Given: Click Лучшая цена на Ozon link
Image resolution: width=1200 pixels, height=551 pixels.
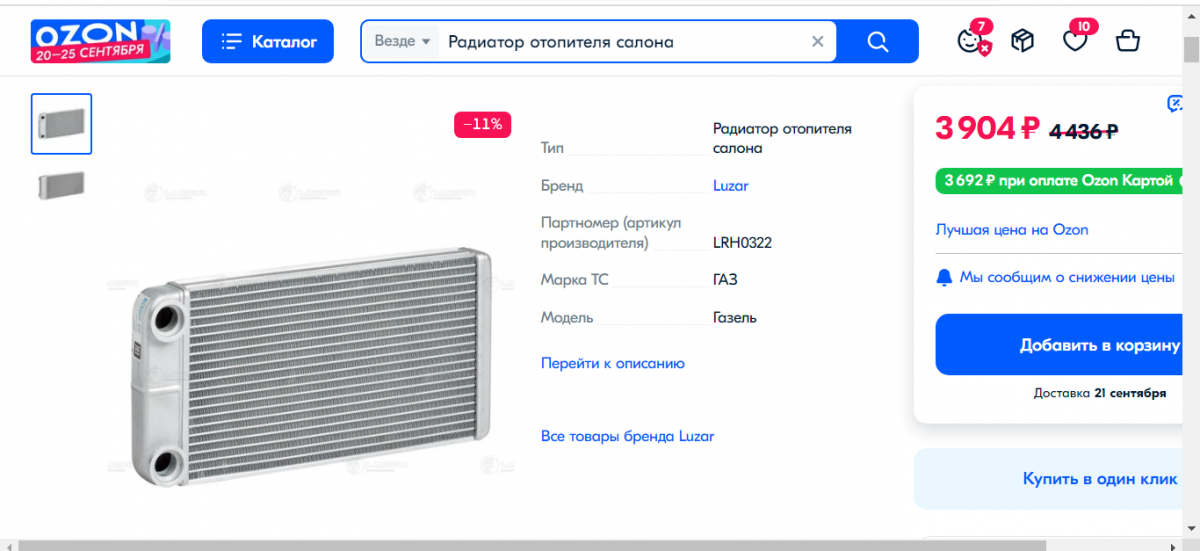Looking at the screenshot, I should coord(1011,230).
